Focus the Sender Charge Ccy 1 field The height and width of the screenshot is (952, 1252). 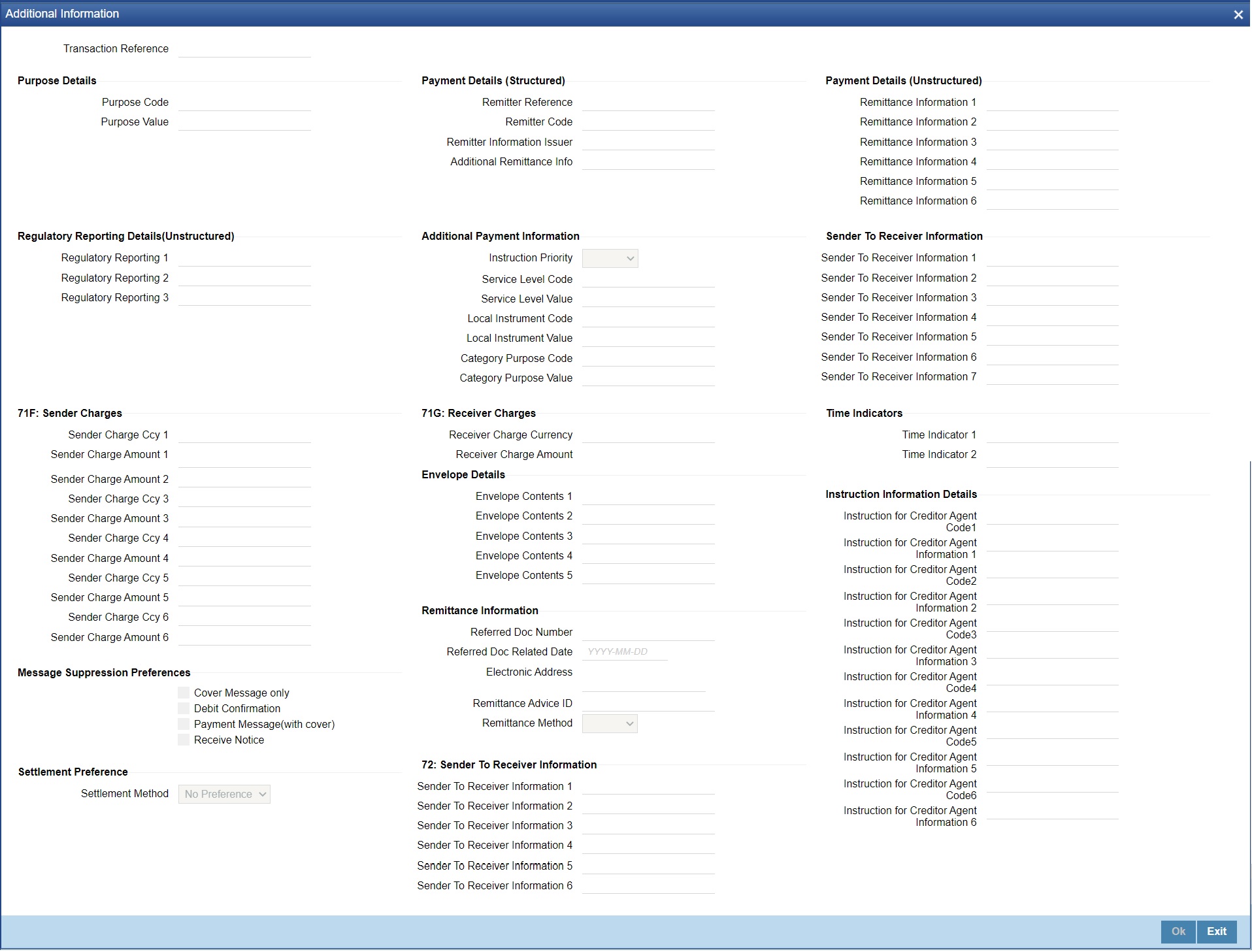pos(244,435)
